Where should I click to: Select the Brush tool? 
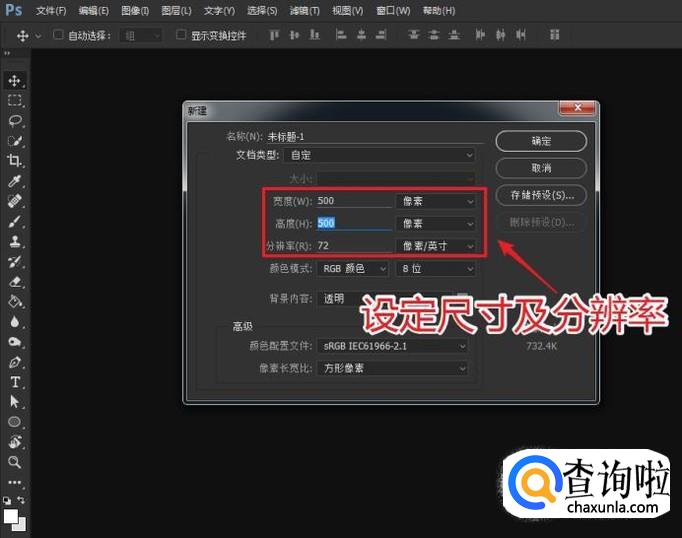(x=14, y=221)
